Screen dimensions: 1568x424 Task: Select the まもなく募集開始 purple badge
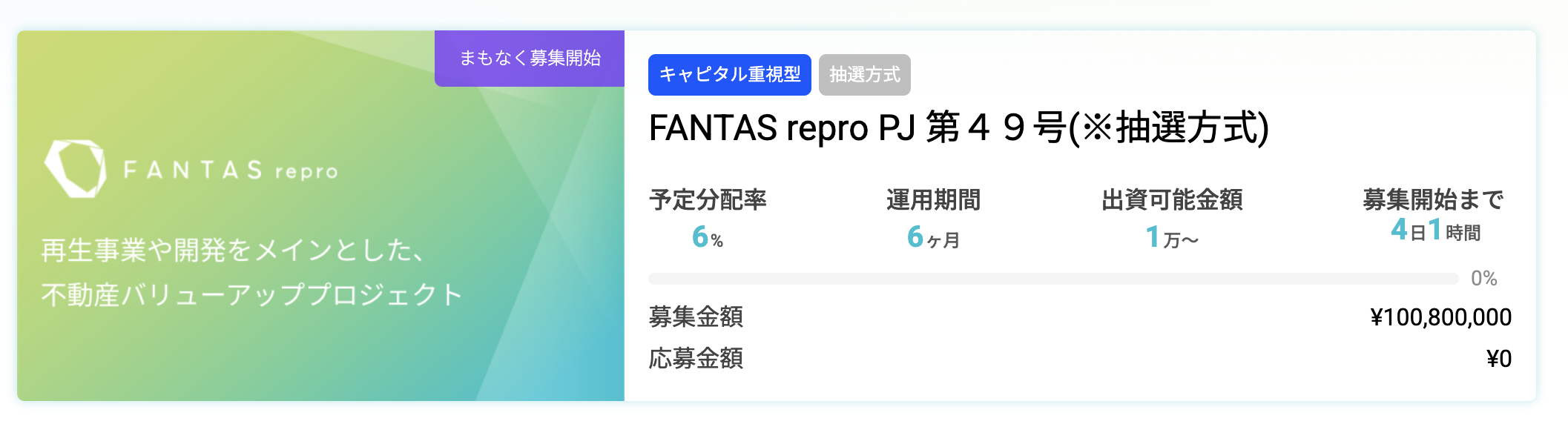point(530,59)
